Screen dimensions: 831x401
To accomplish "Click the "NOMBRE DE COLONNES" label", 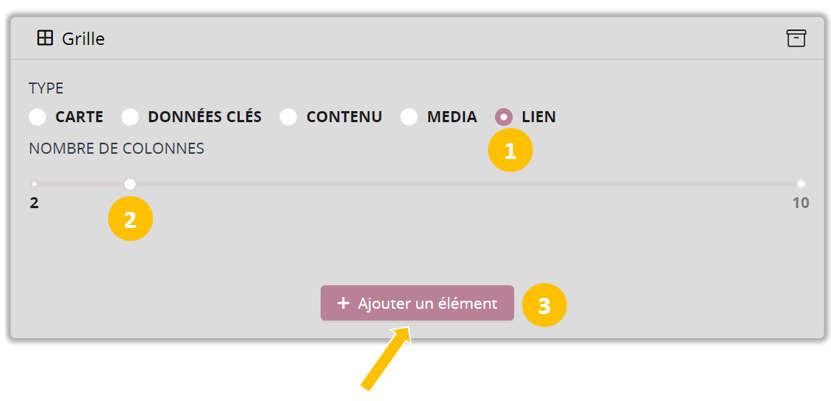I will coord(116,148).
